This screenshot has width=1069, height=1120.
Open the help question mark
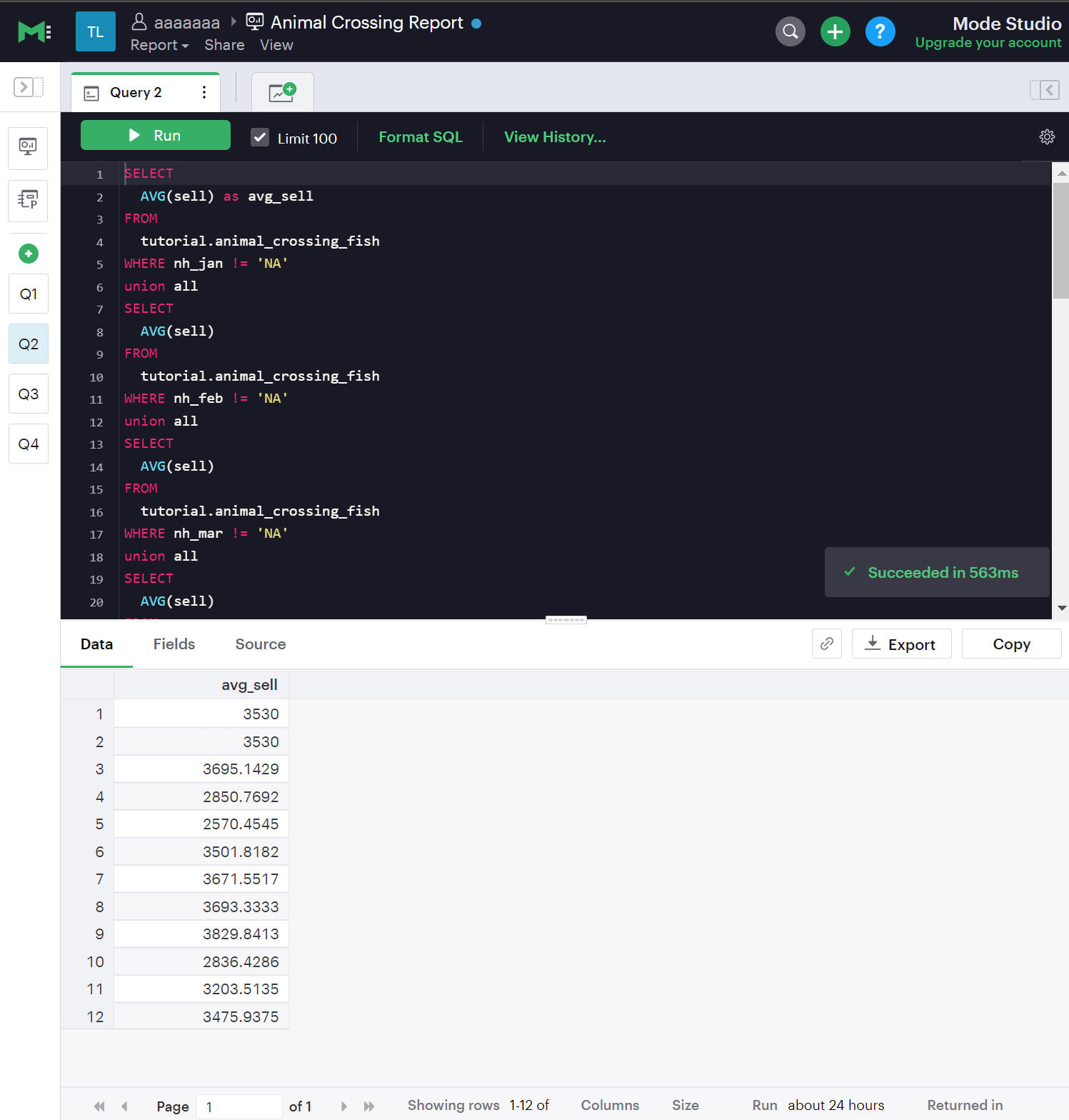tap(880, 31)
